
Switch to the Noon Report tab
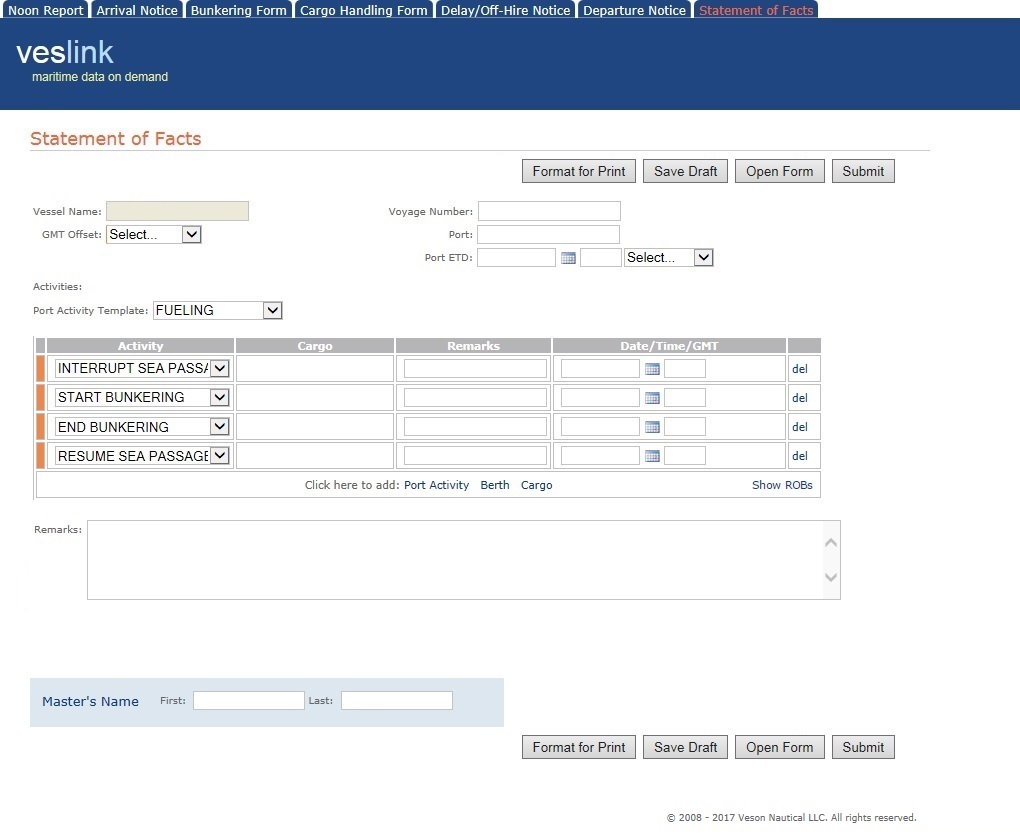click(x=46, y=9)
